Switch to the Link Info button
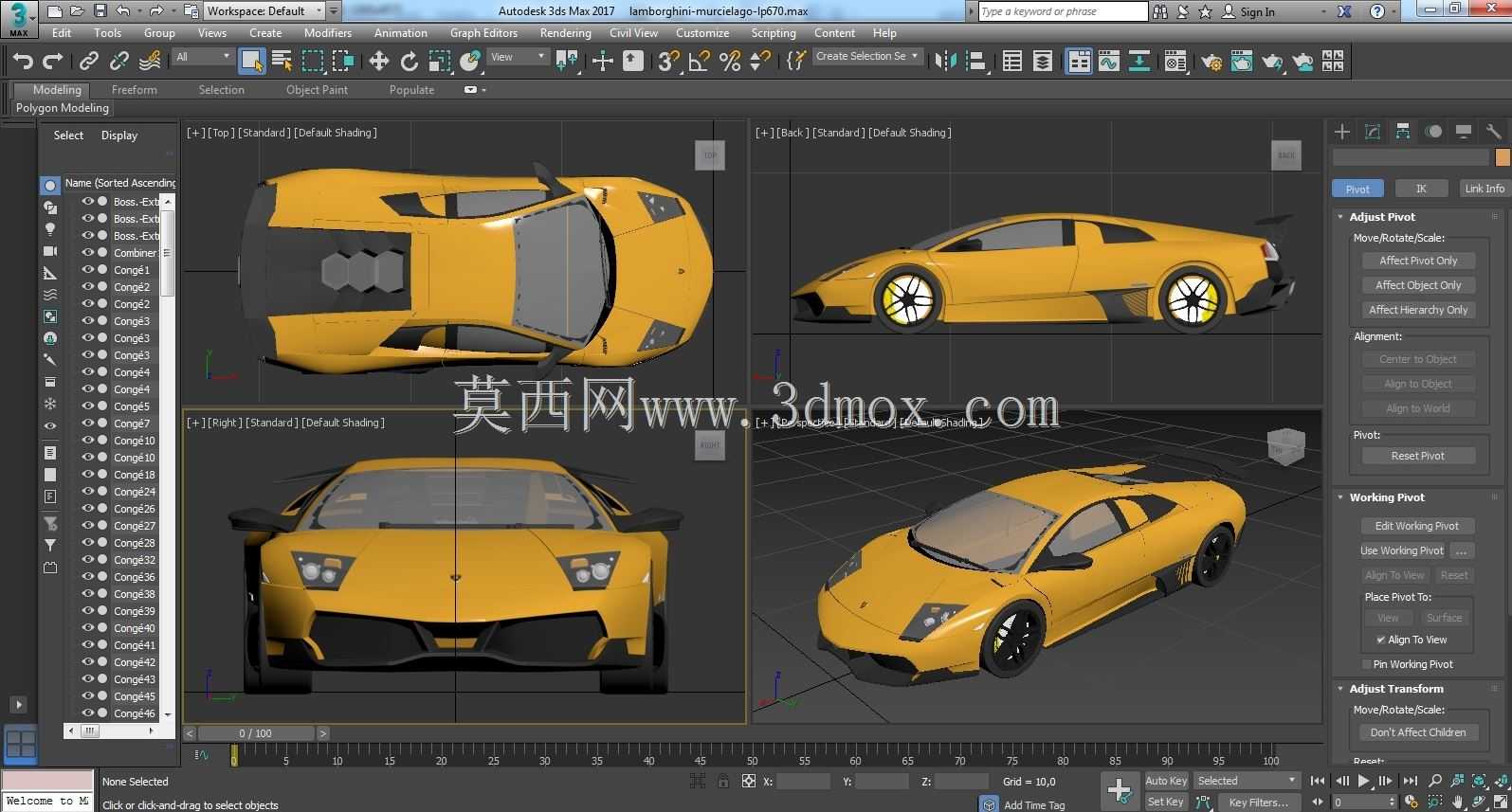 coord(1485,189)
